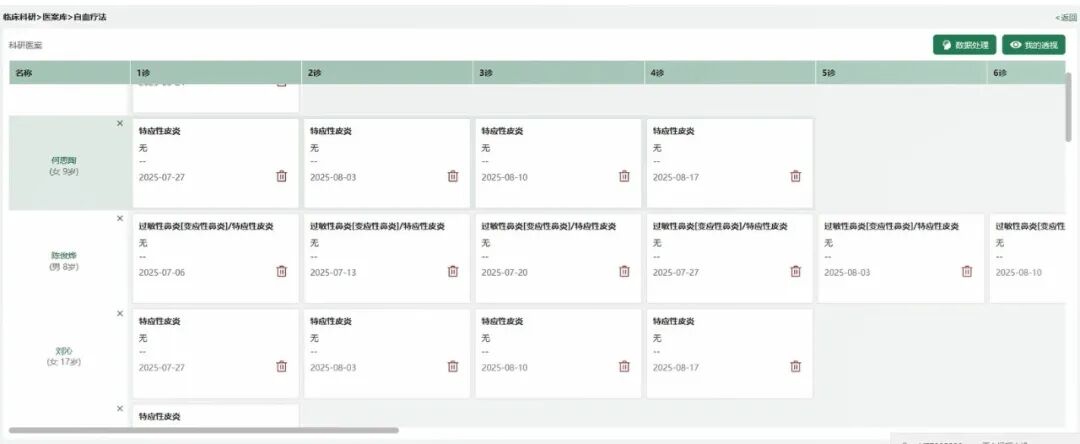Open the 2025-07-06 visit card
Image resolution: width=1080 pixels, height=444 pixels.
[216, 258]
